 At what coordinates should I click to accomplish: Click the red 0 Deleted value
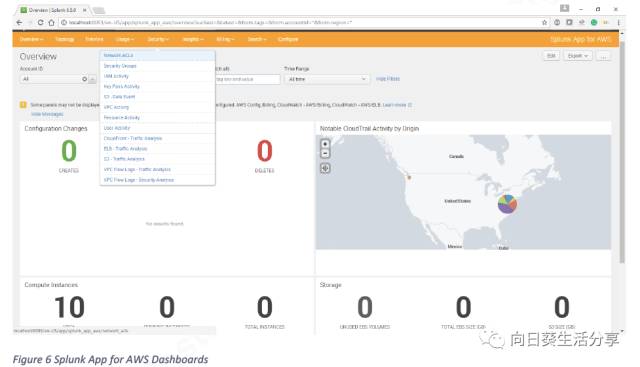264,151
